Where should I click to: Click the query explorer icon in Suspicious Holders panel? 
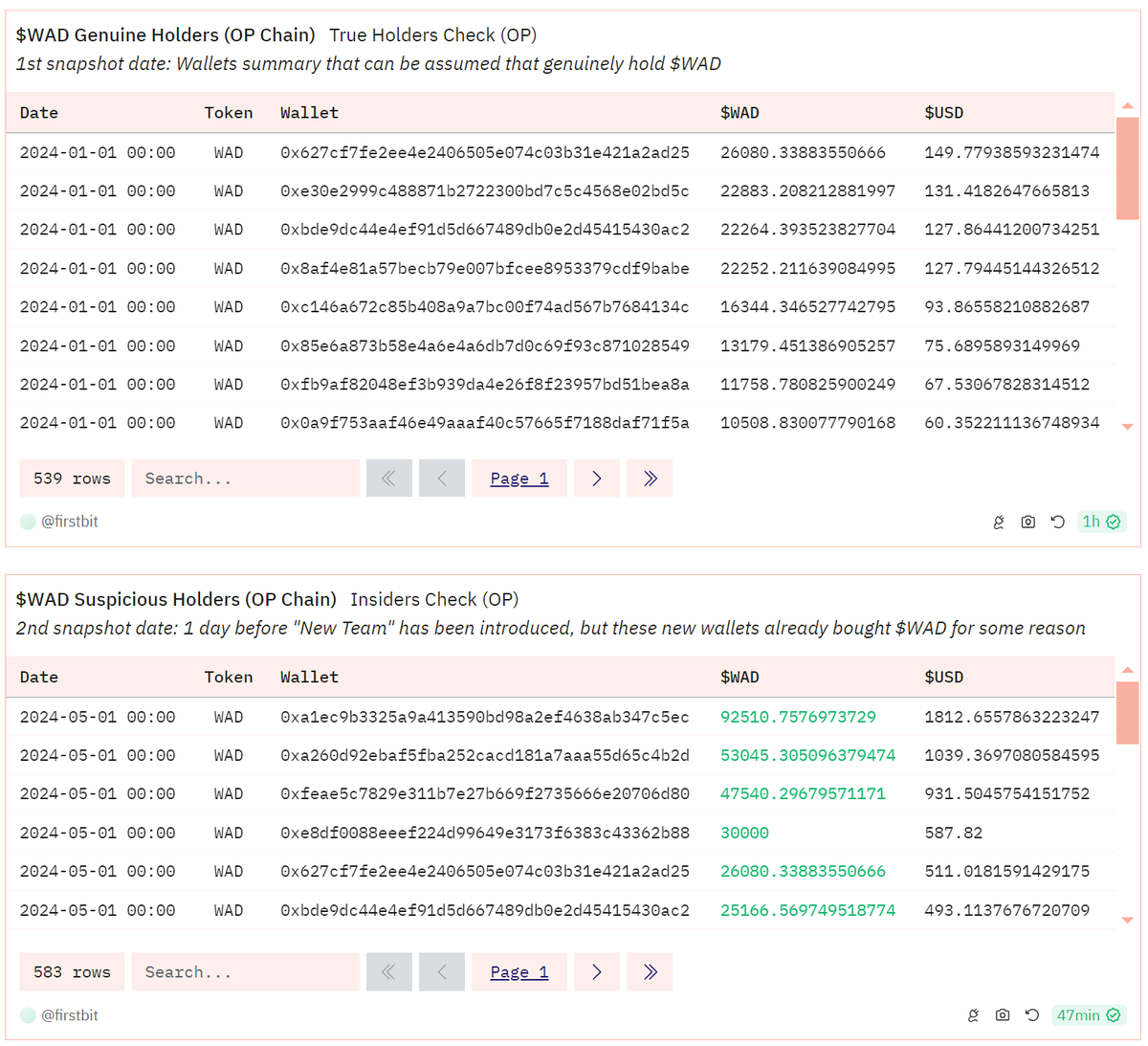973,1015
